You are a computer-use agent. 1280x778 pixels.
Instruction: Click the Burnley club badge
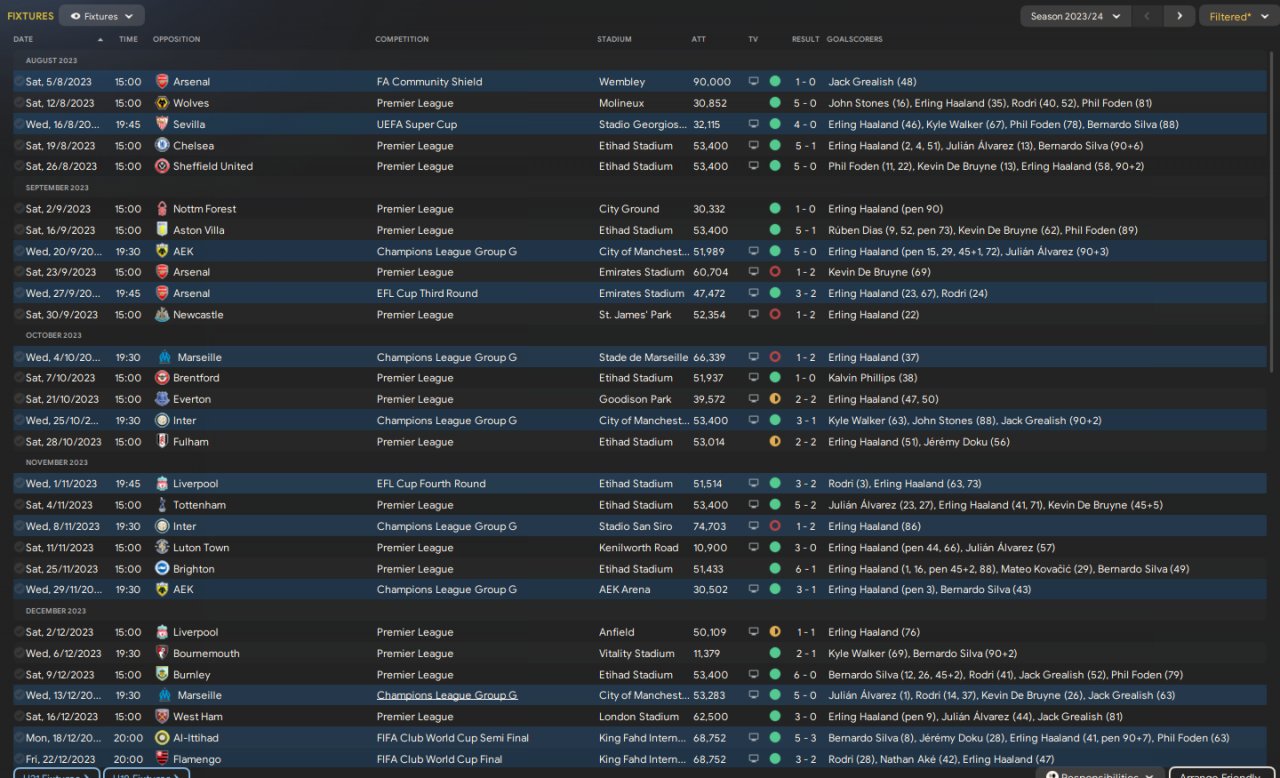(x=162, y=675)
